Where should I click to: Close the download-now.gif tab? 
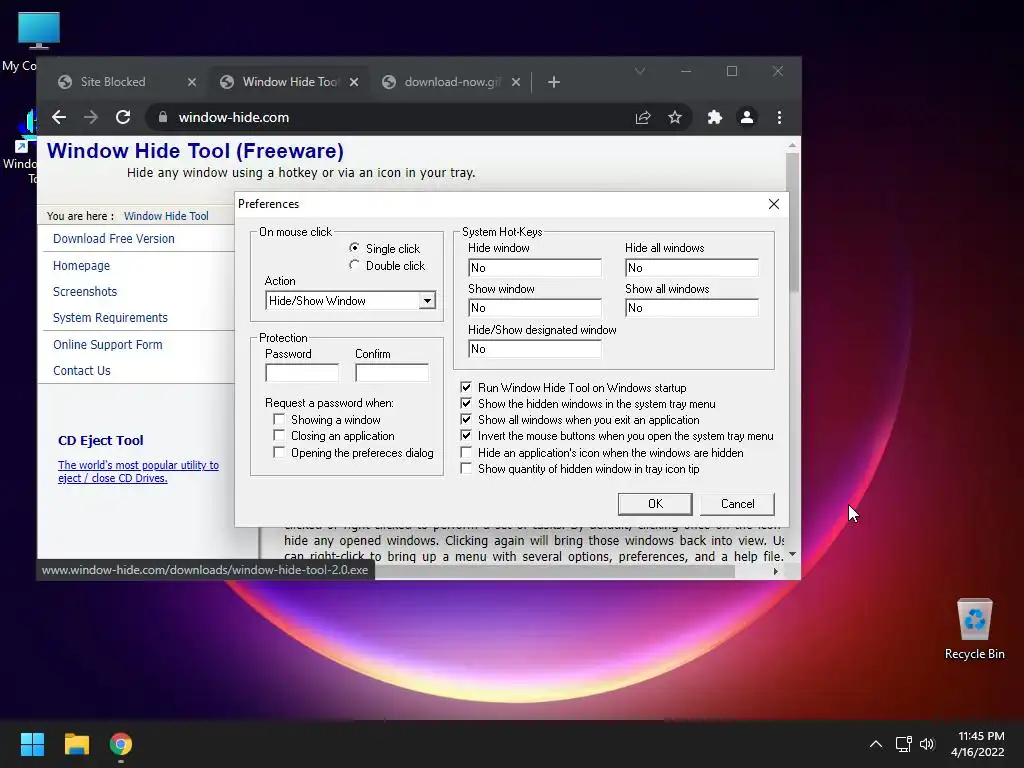click(x=516, y=82)
